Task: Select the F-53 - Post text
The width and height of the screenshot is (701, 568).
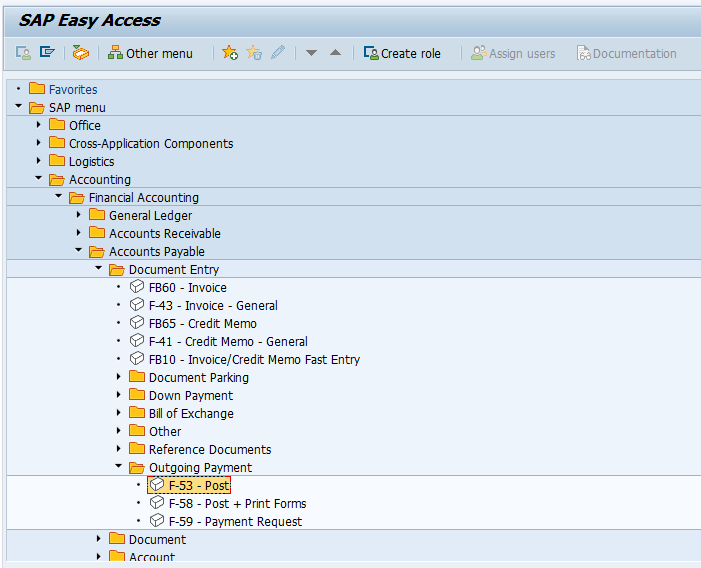Action: coord(199,486)
